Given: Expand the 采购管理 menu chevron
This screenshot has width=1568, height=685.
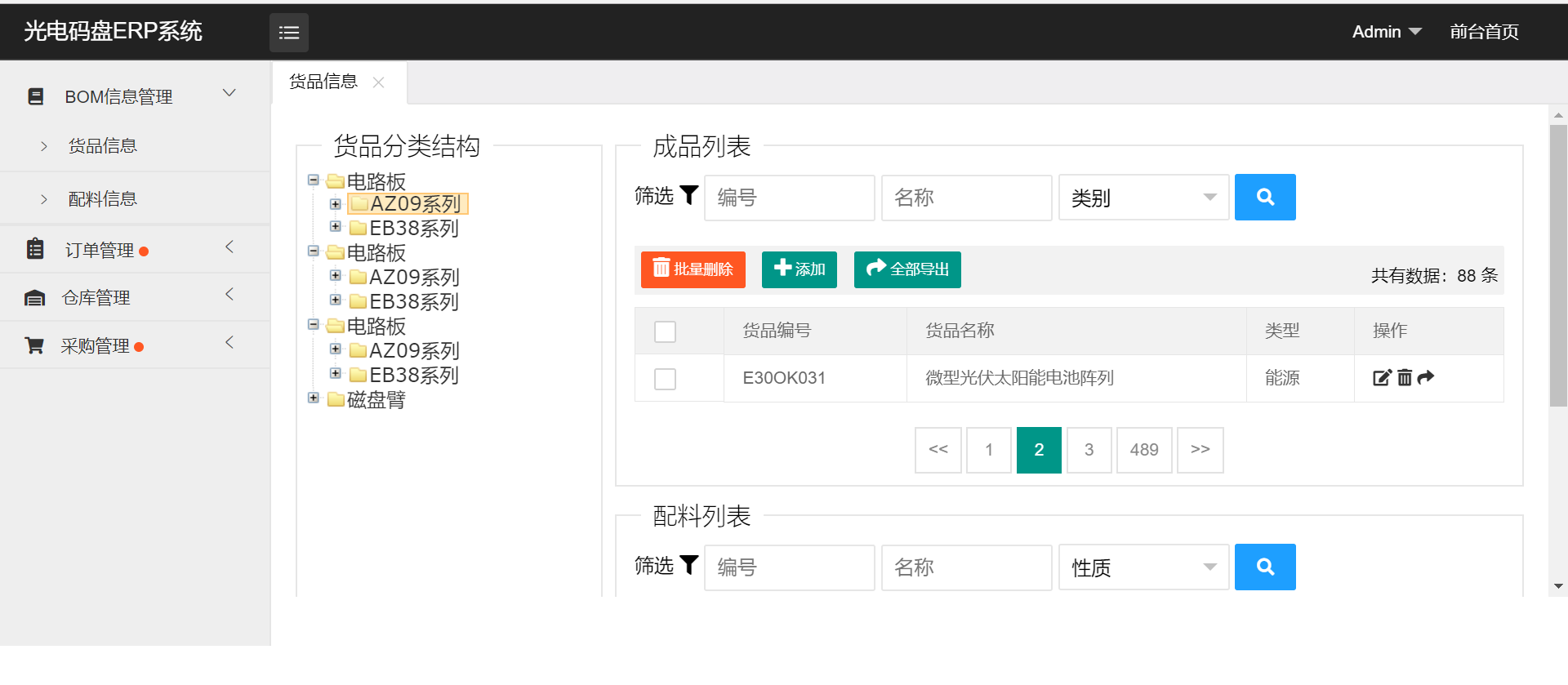Looking at the screenshot, I should (229, 342).
